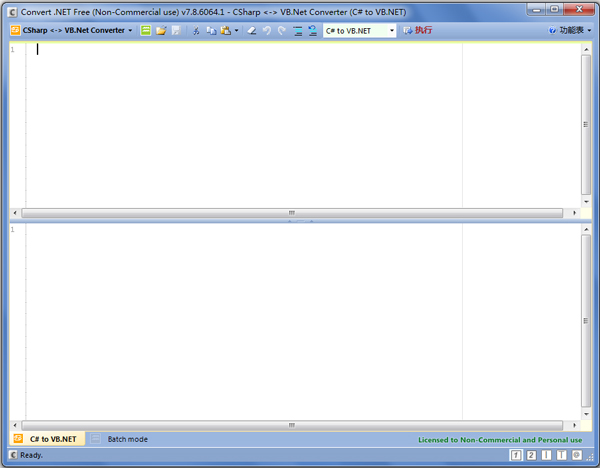Paste using the clipboard icon
Screen dimensions: 600x468
click(x=225, y=31)
